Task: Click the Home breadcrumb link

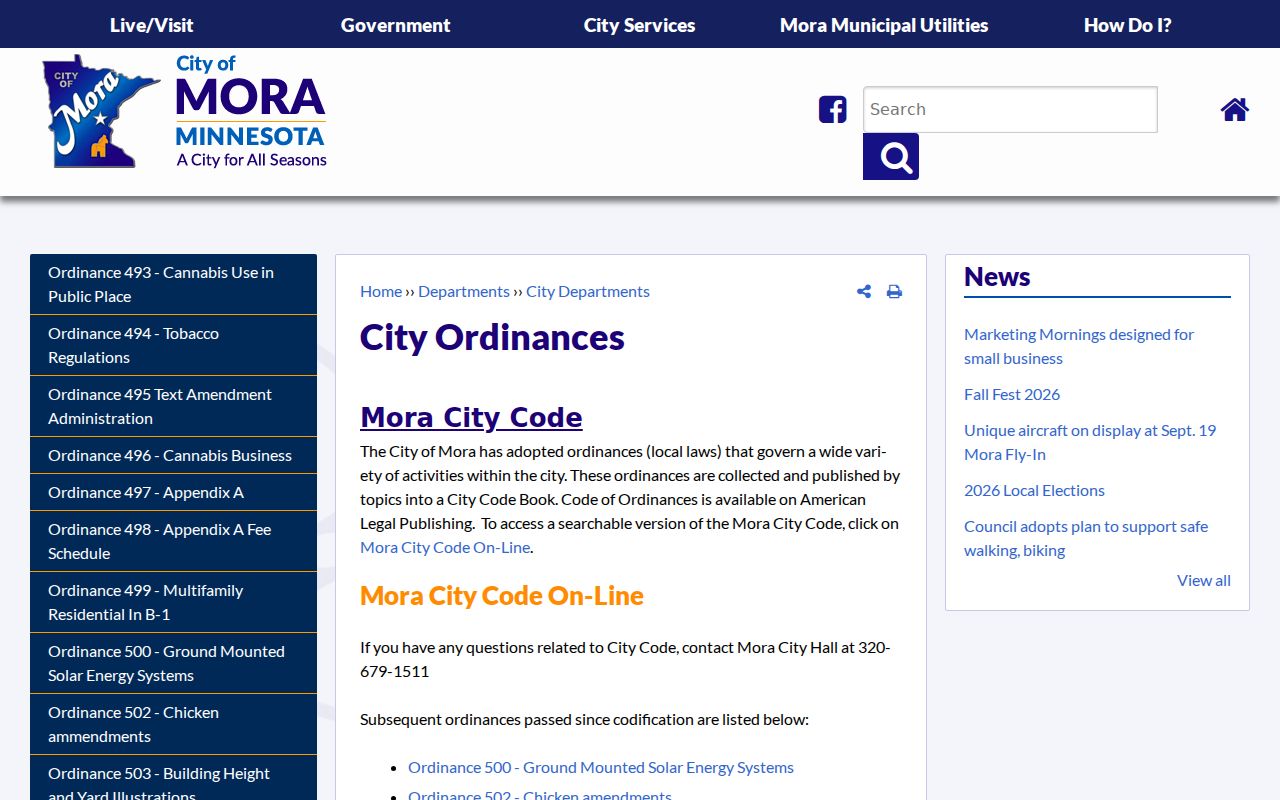Action: [x=381, y=291]
